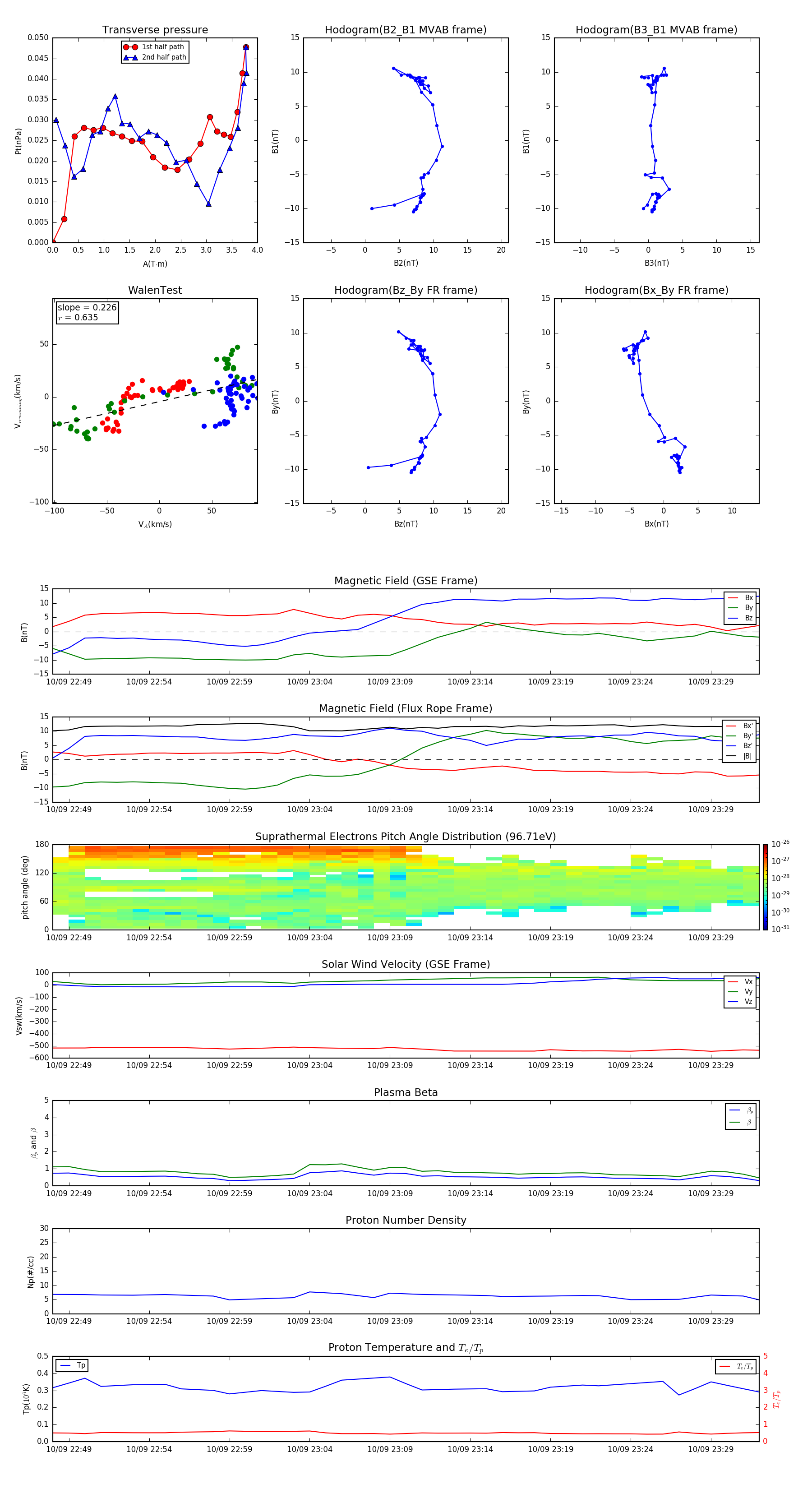Click the 10^-26 colorbar tick label
The image size is (812, 1489).
pyautogui.click(x=780, y=844)
